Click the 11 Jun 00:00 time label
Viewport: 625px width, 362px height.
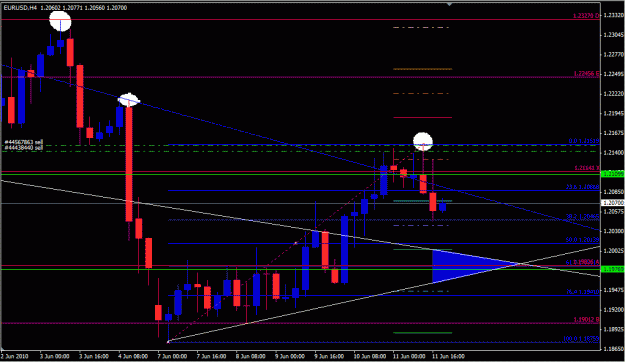point(409,356)
